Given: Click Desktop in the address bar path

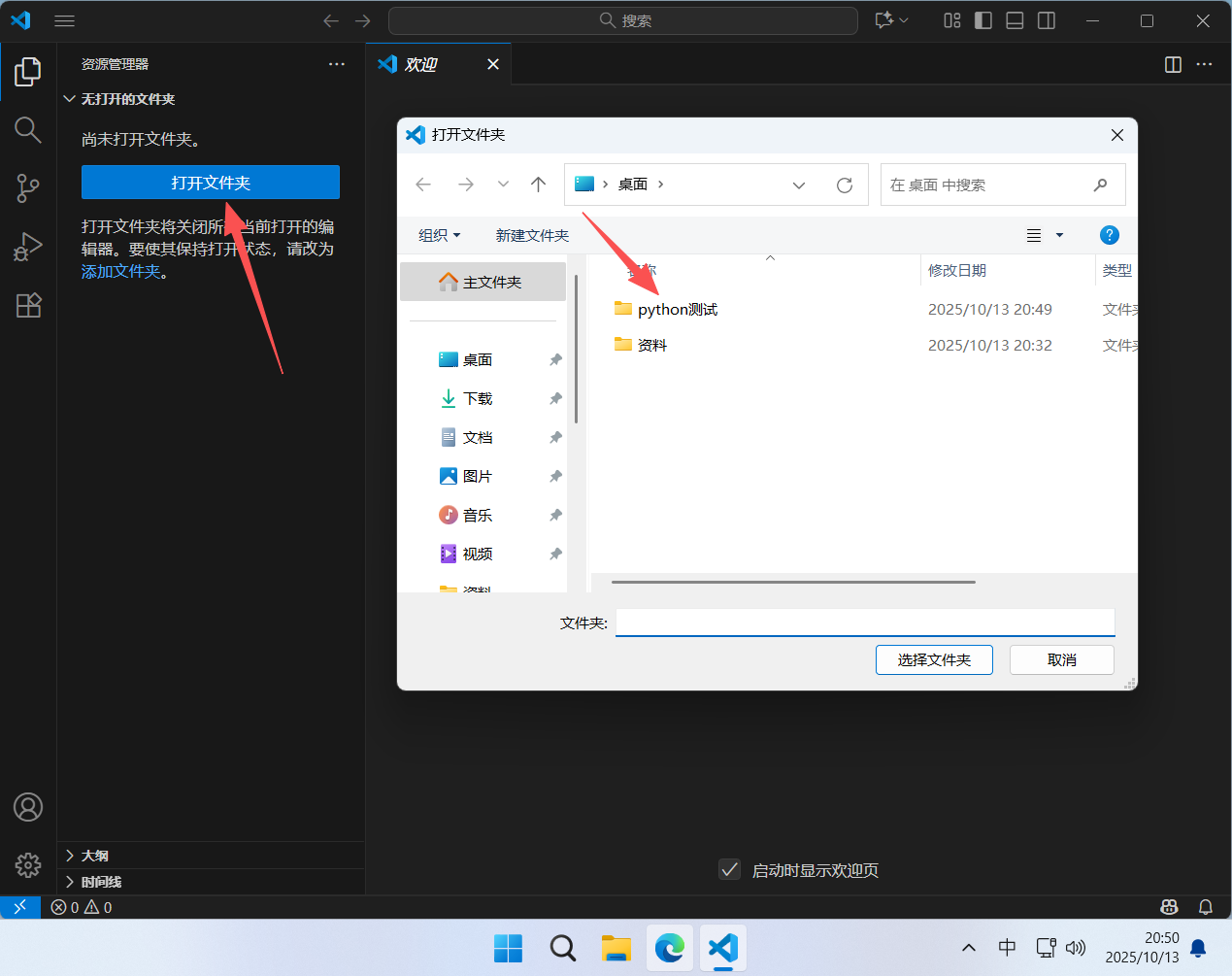Looking at the screenshot, I should (633, 185).
